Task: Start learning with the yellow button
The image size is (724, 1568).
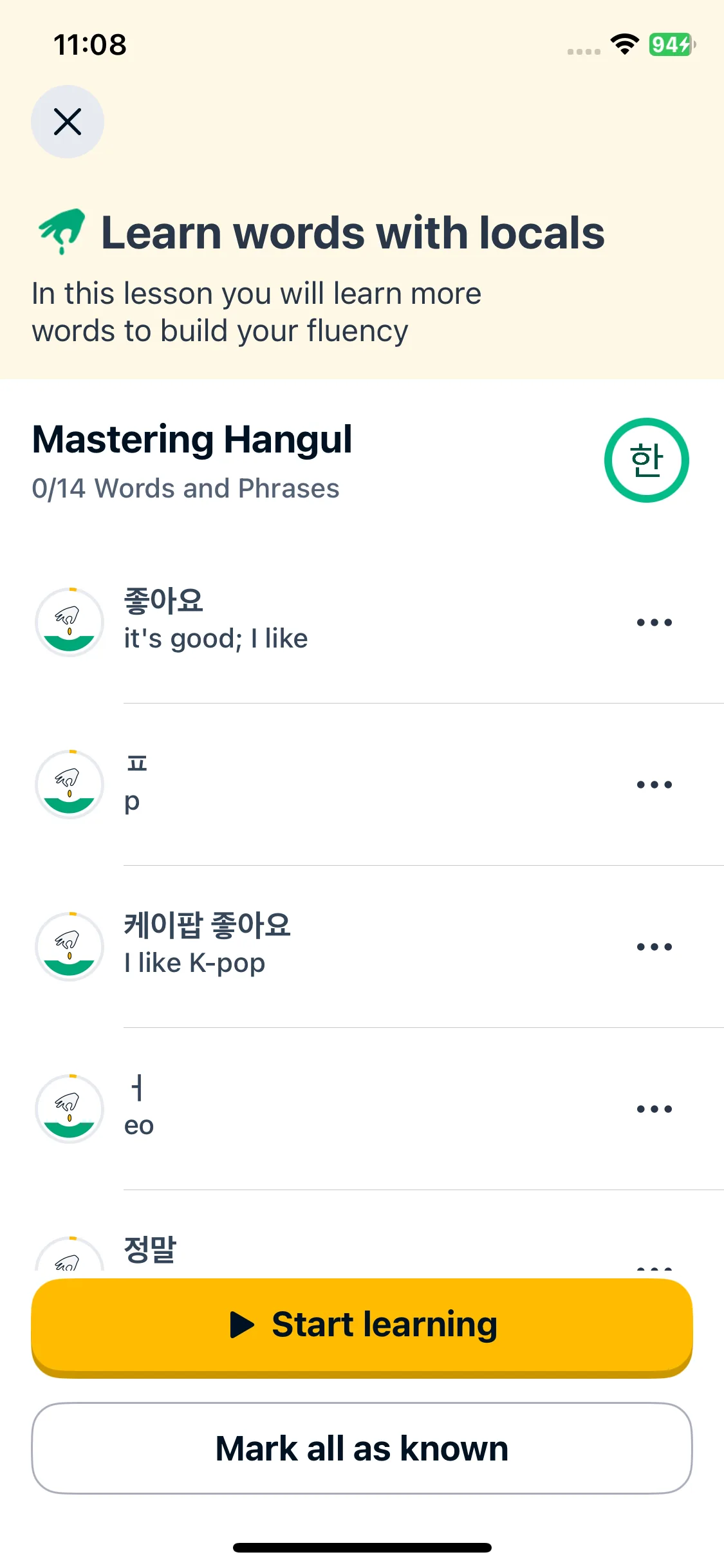Action: 362,1327
